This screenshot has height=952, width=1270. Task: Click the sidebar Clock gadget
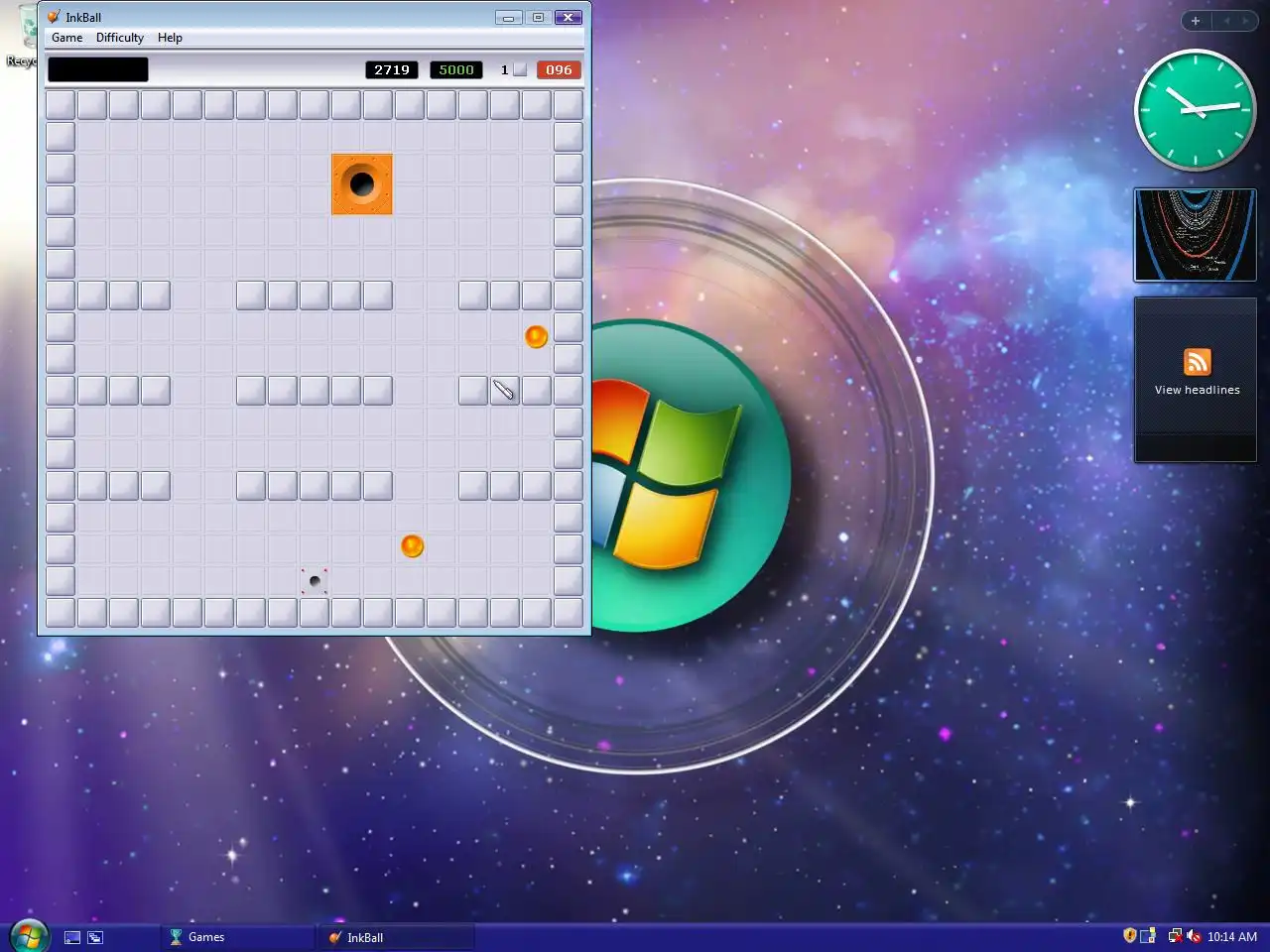click(1195, 110)
